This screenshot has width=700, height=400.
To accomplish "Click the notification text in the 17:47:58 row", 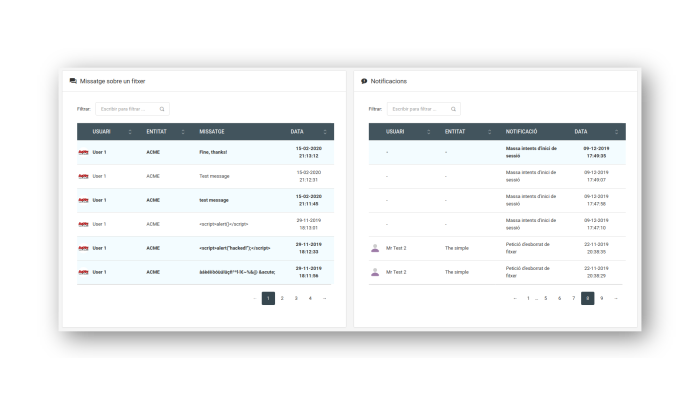I will coord(531,200).
